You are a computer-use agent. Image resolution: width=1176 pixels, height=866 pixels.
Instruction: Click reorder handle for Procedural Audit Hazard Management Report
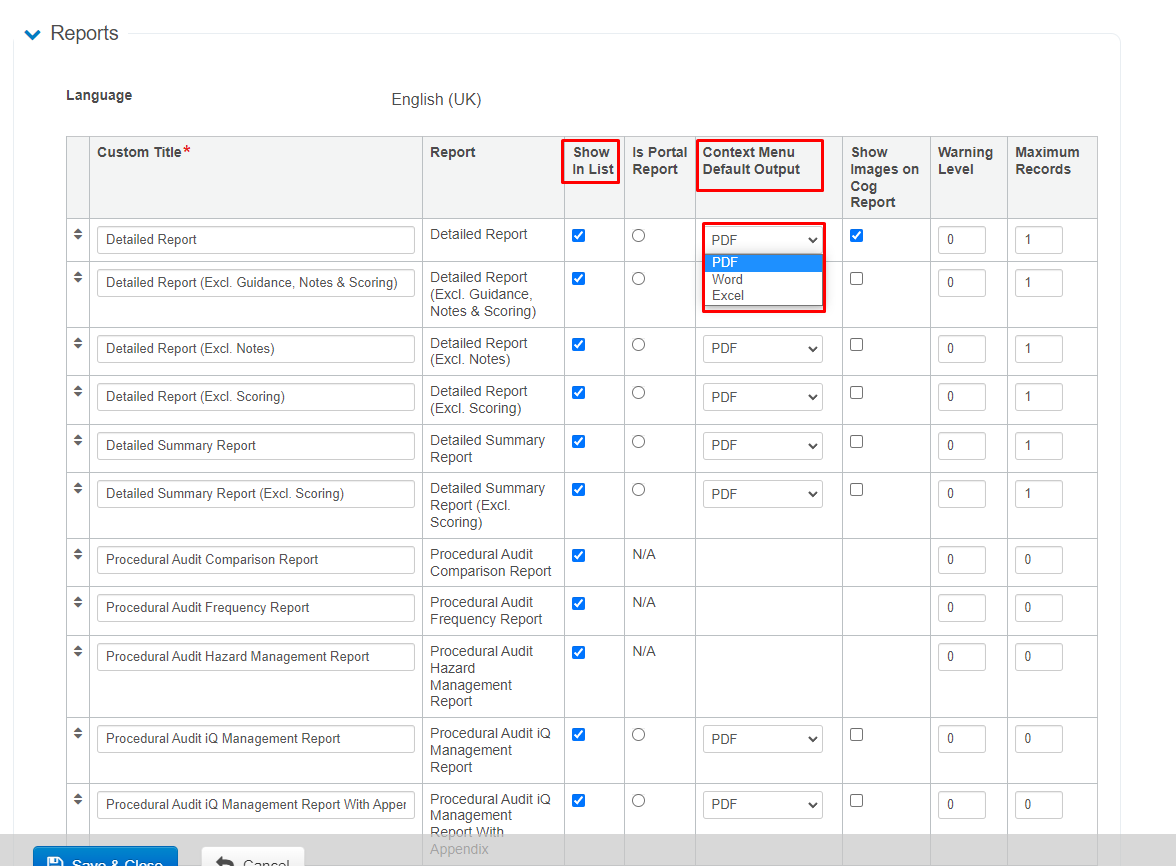78,651
